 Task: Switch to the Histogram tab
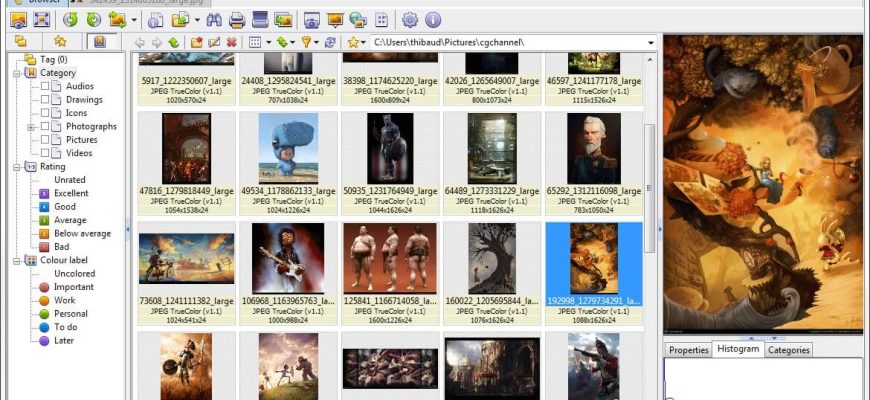[x=738, y=349]
